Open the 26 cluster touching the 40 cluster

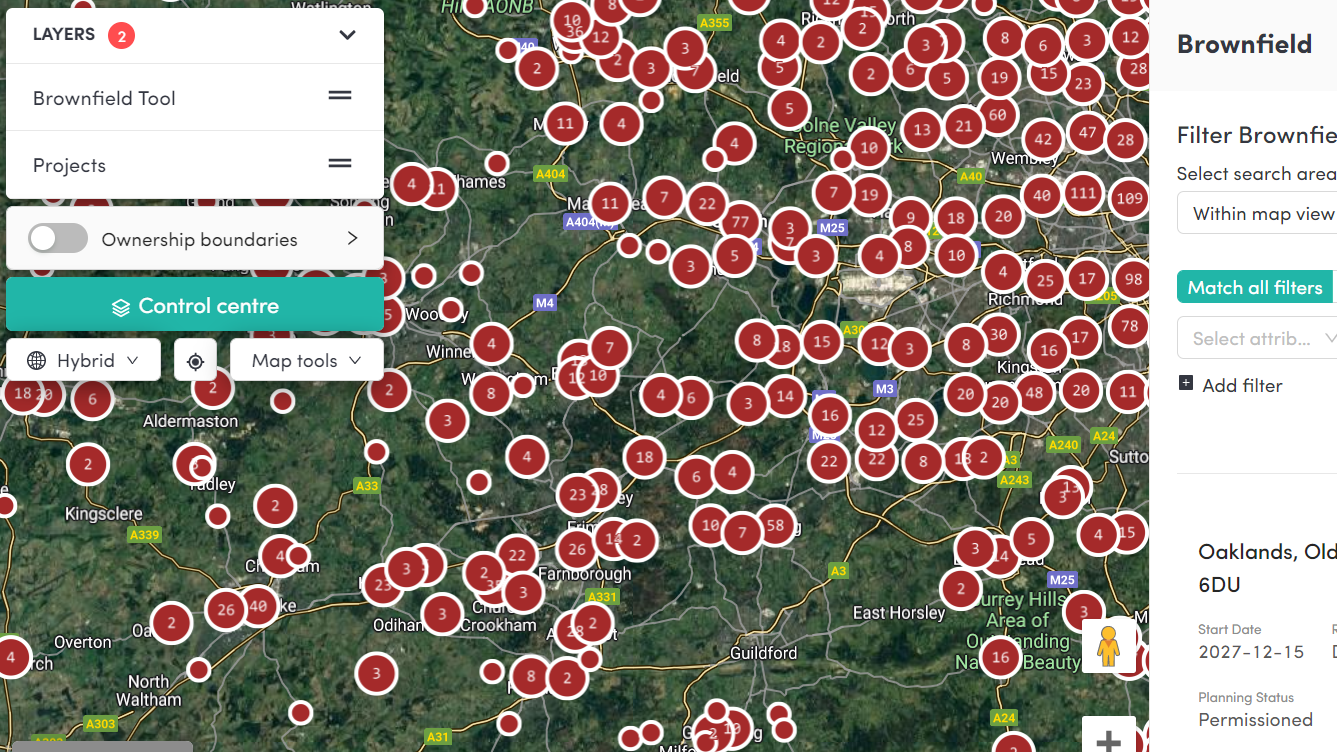pos(226,609)
